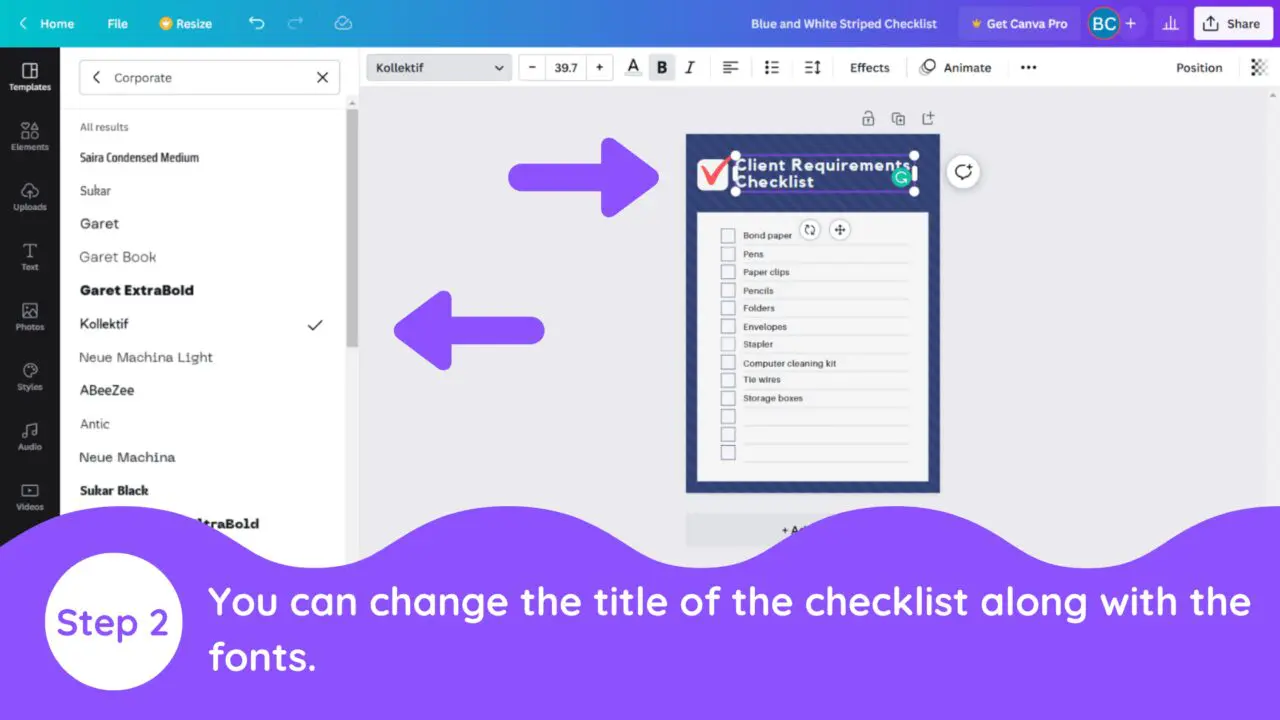Open the File menu

pyautogui.click(x=117, y=23)
